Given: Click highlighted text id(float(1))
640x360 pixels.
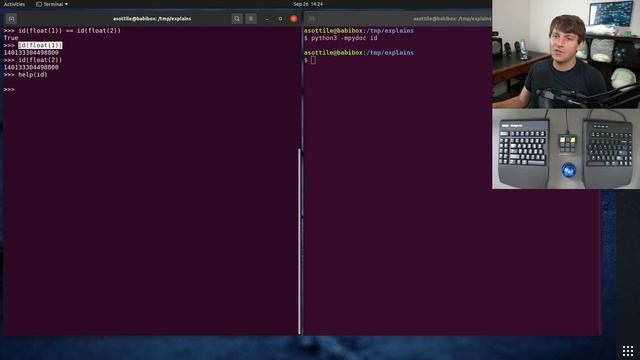Looking at the screenshot, I should 40,45.
